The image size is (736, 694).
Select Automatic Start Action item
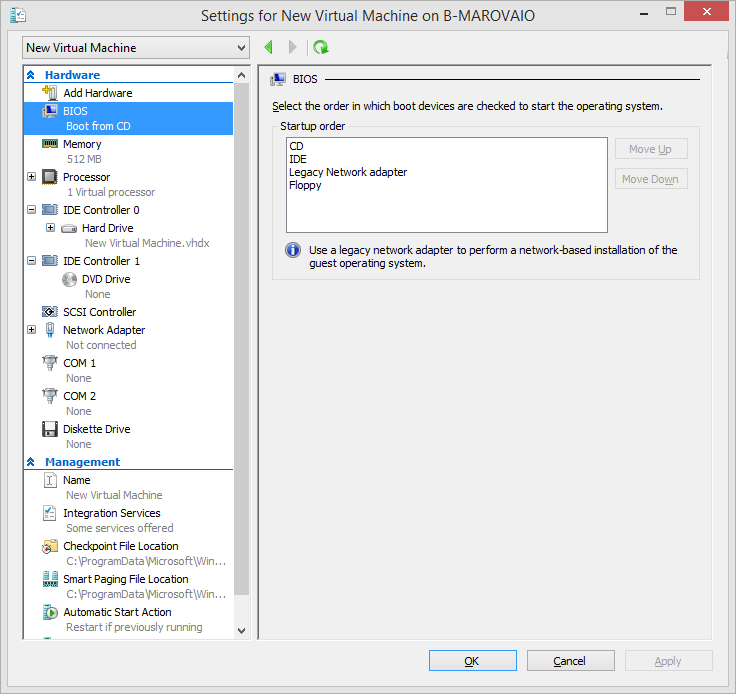click(x=117, y=612)
